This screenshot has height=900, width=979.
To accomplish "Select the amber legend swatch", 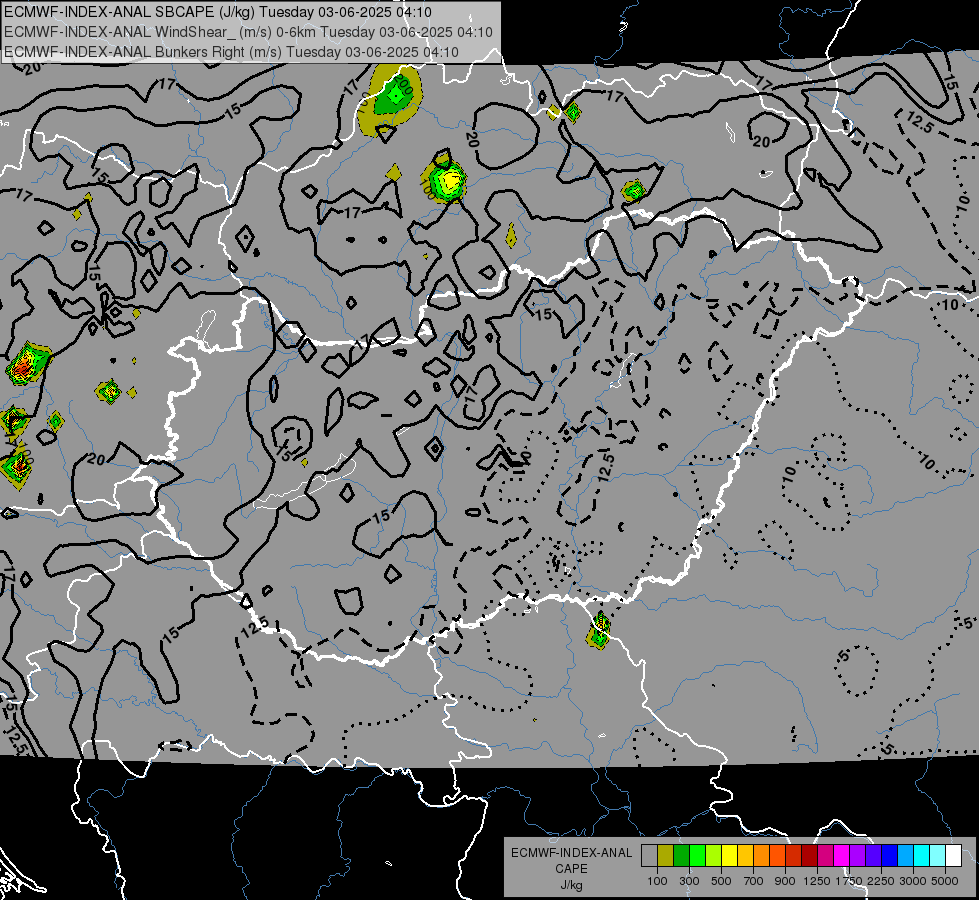I will coord(745,855).
